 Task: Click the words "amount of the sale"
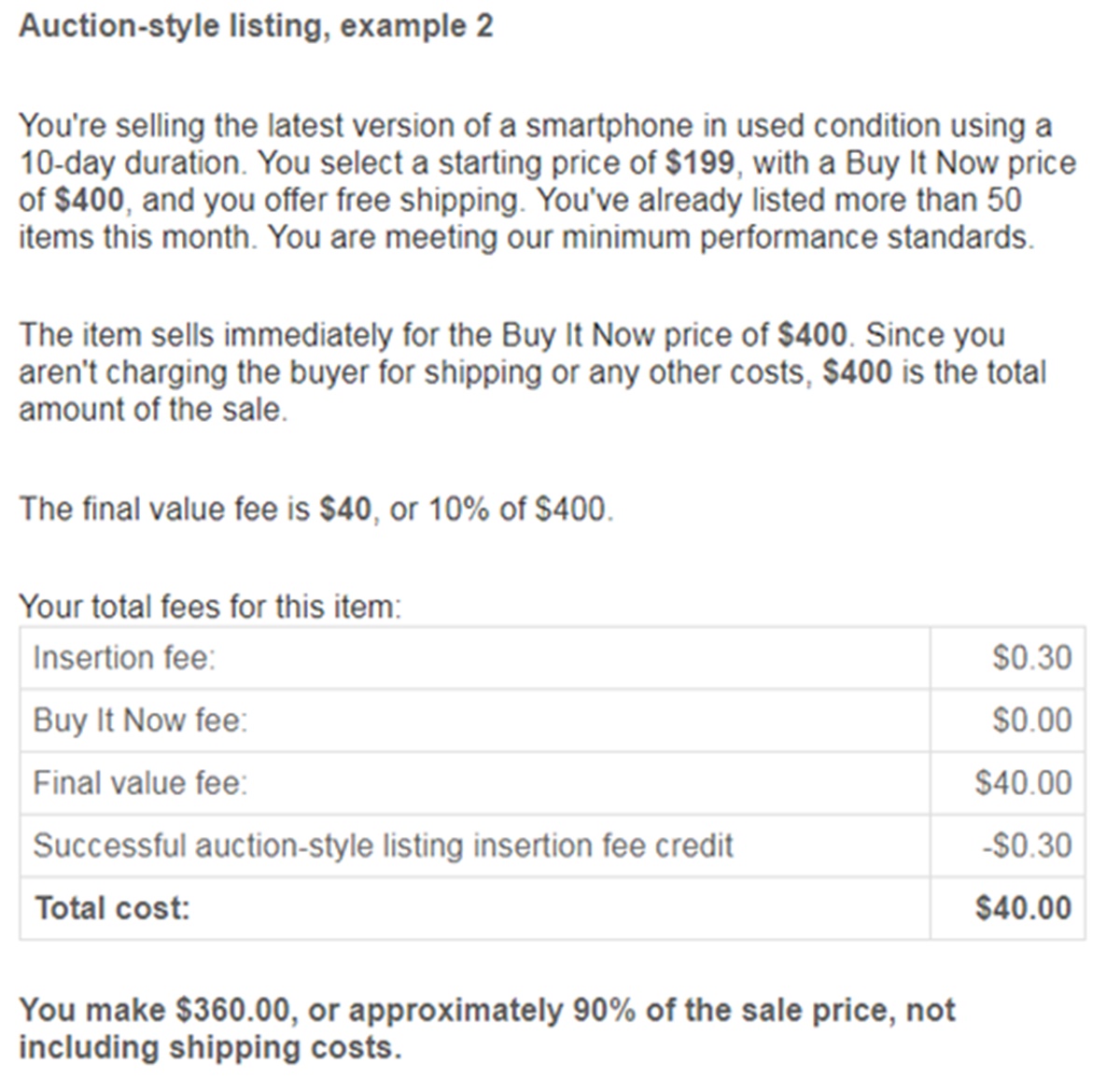tap(151, 411)
